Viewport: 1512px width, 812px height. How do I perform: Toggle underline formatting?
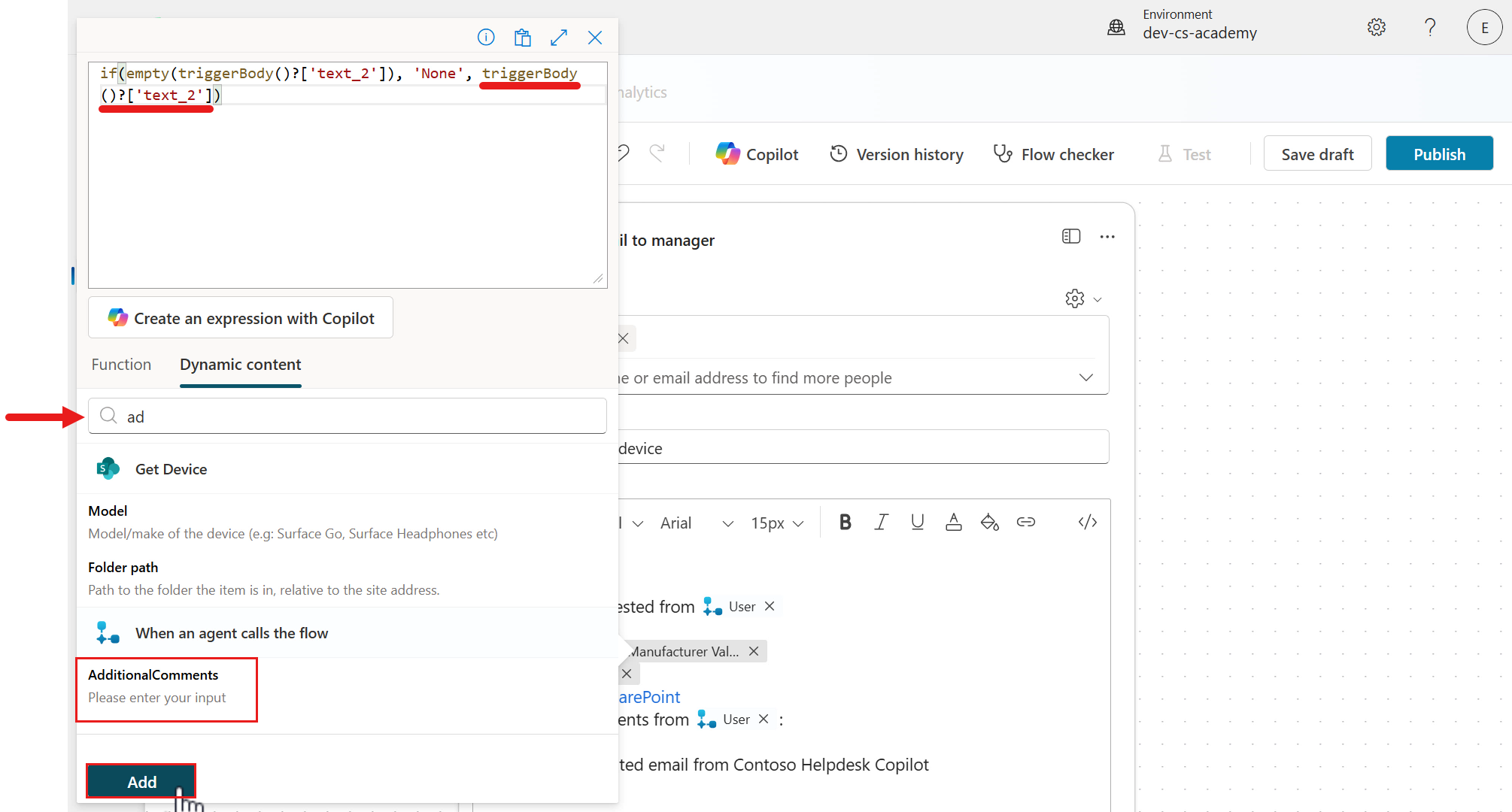(917, 522)
